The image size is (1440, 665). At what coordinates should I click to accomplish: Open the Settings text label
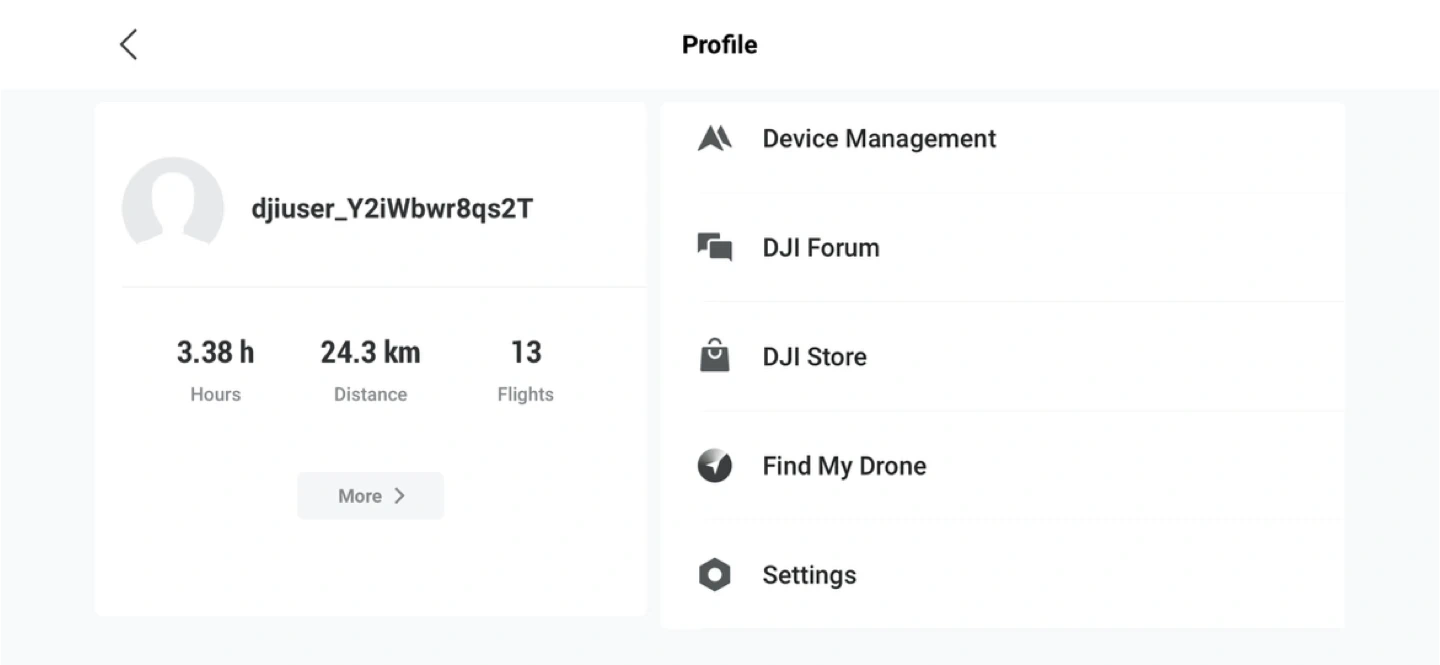click(809, 575)
